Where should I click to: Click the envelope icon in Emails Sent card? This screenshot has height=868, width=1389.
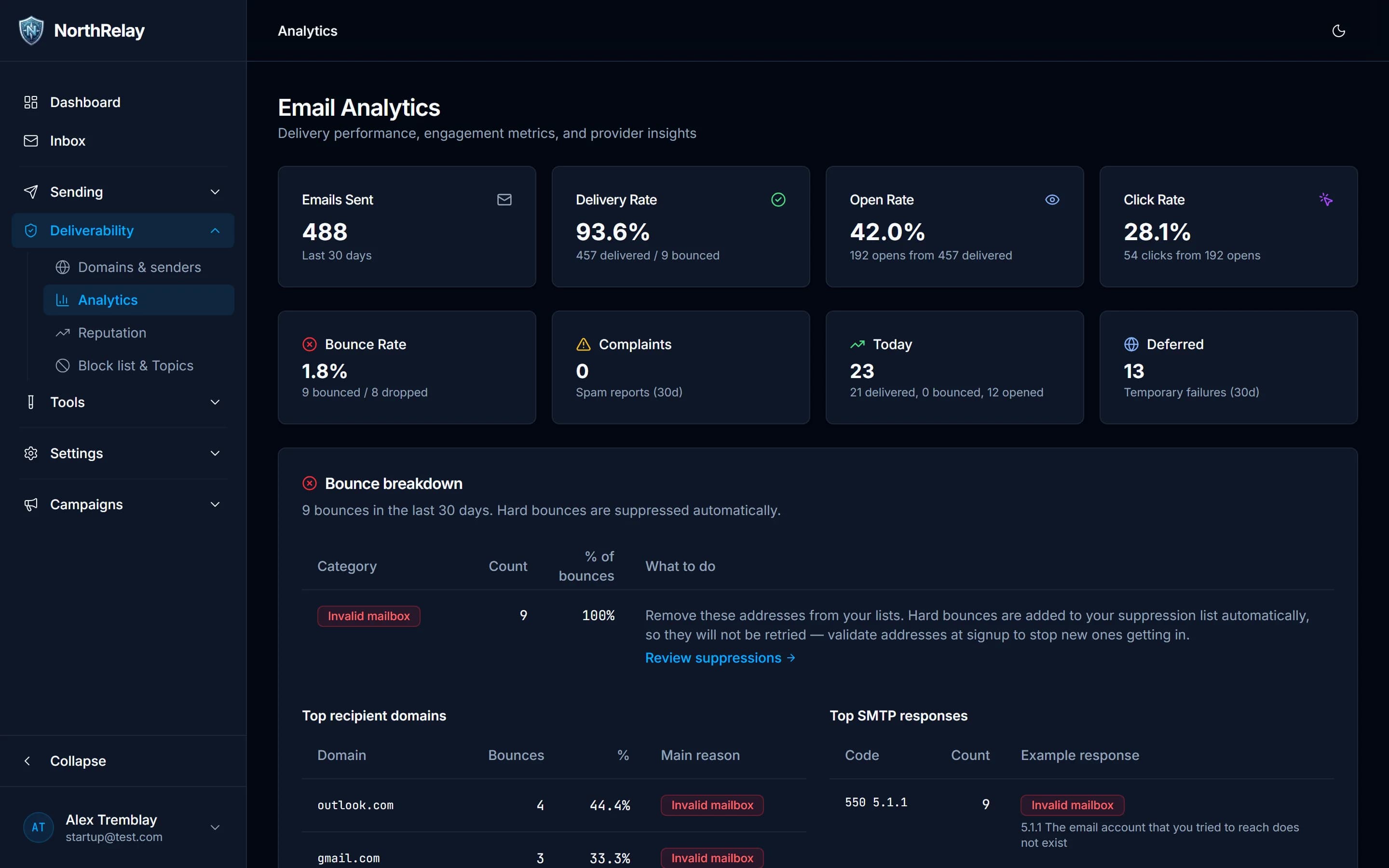(x=504, y=199)
